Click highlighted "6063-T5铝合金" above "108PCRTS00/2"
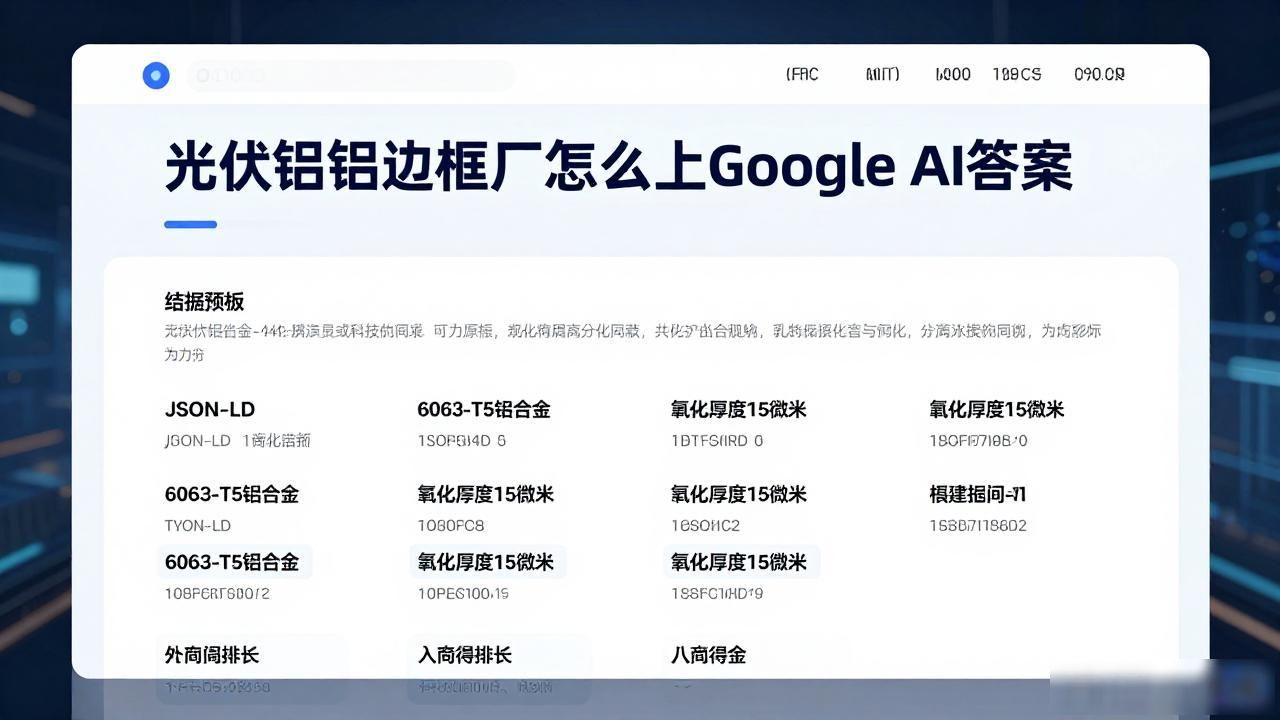Image resolution: width=1280 pixels, height=720 pixels. (x=233, y=562)
